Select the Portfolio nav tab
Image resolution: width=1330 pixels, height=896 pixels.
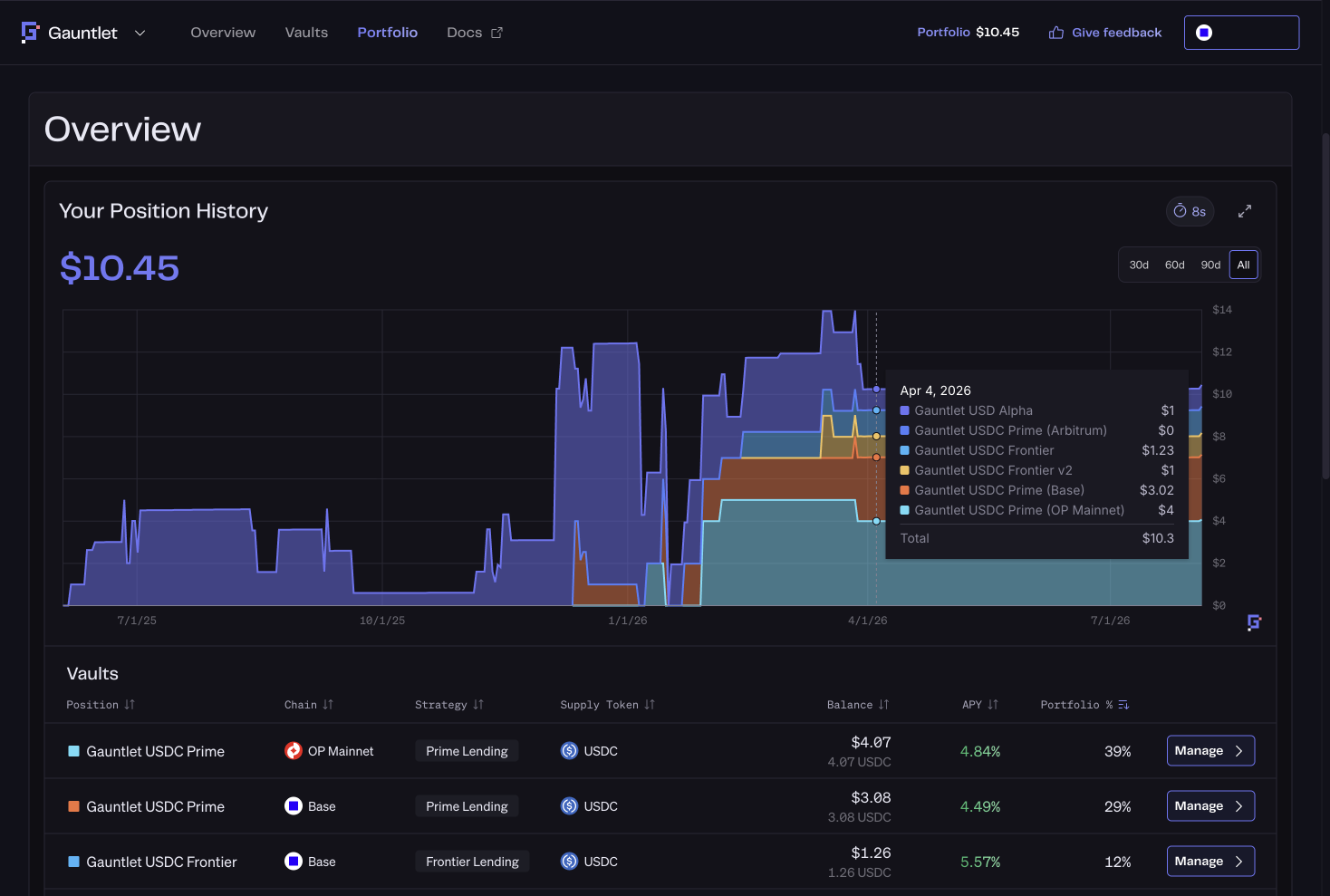388,33
